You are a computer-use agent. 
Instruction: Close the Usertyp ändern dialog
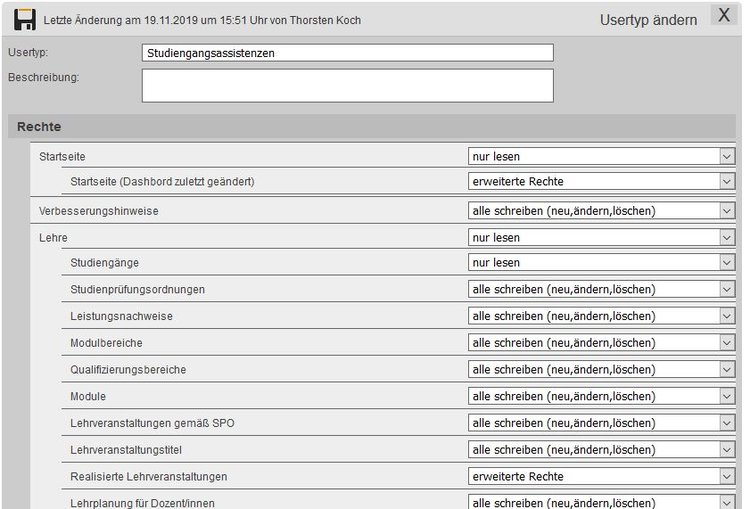pyautogui.click(x=724, y=16)
